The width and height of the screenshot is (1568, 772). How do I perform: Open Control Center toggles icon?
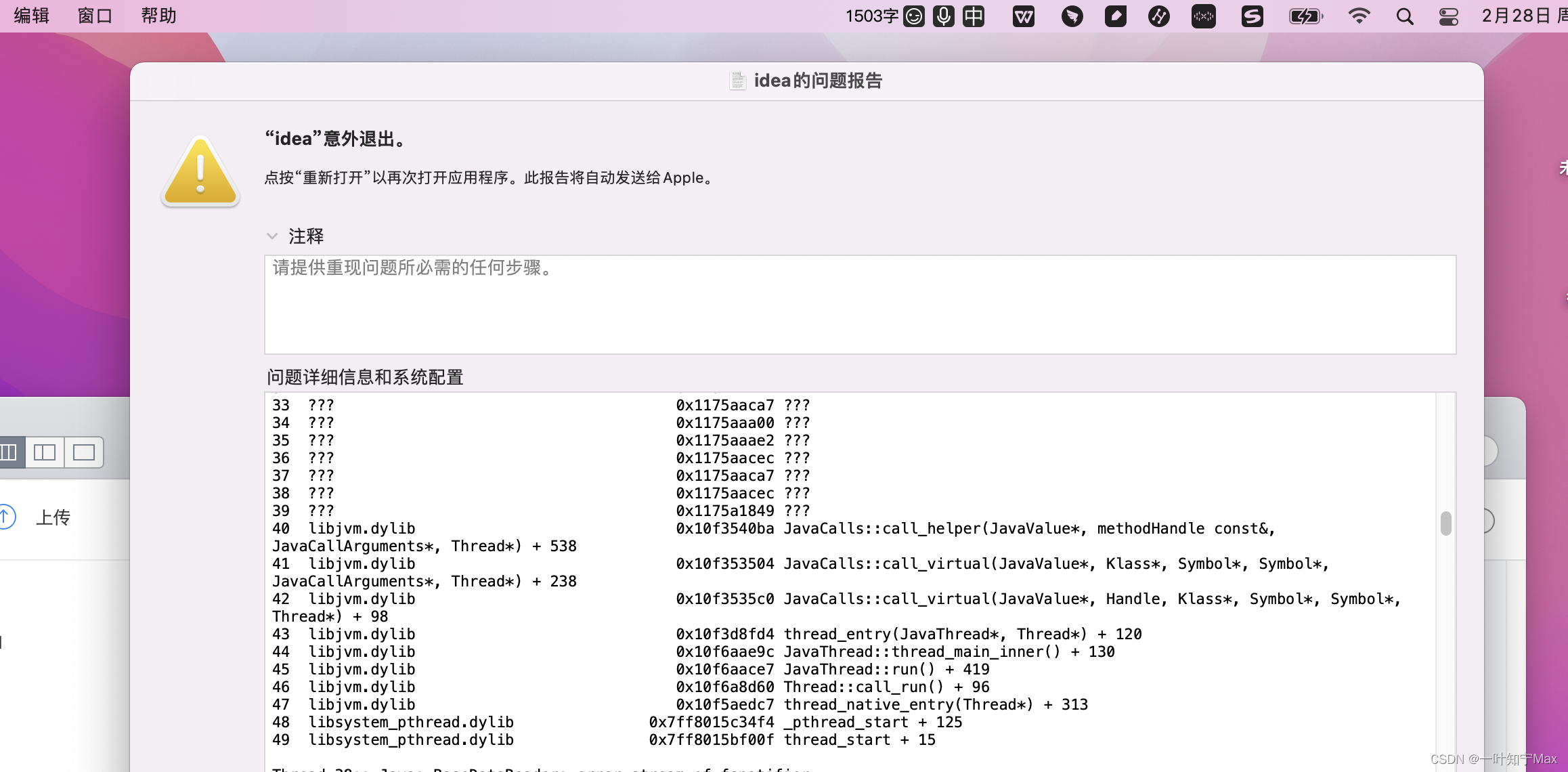pos(1448,16)
